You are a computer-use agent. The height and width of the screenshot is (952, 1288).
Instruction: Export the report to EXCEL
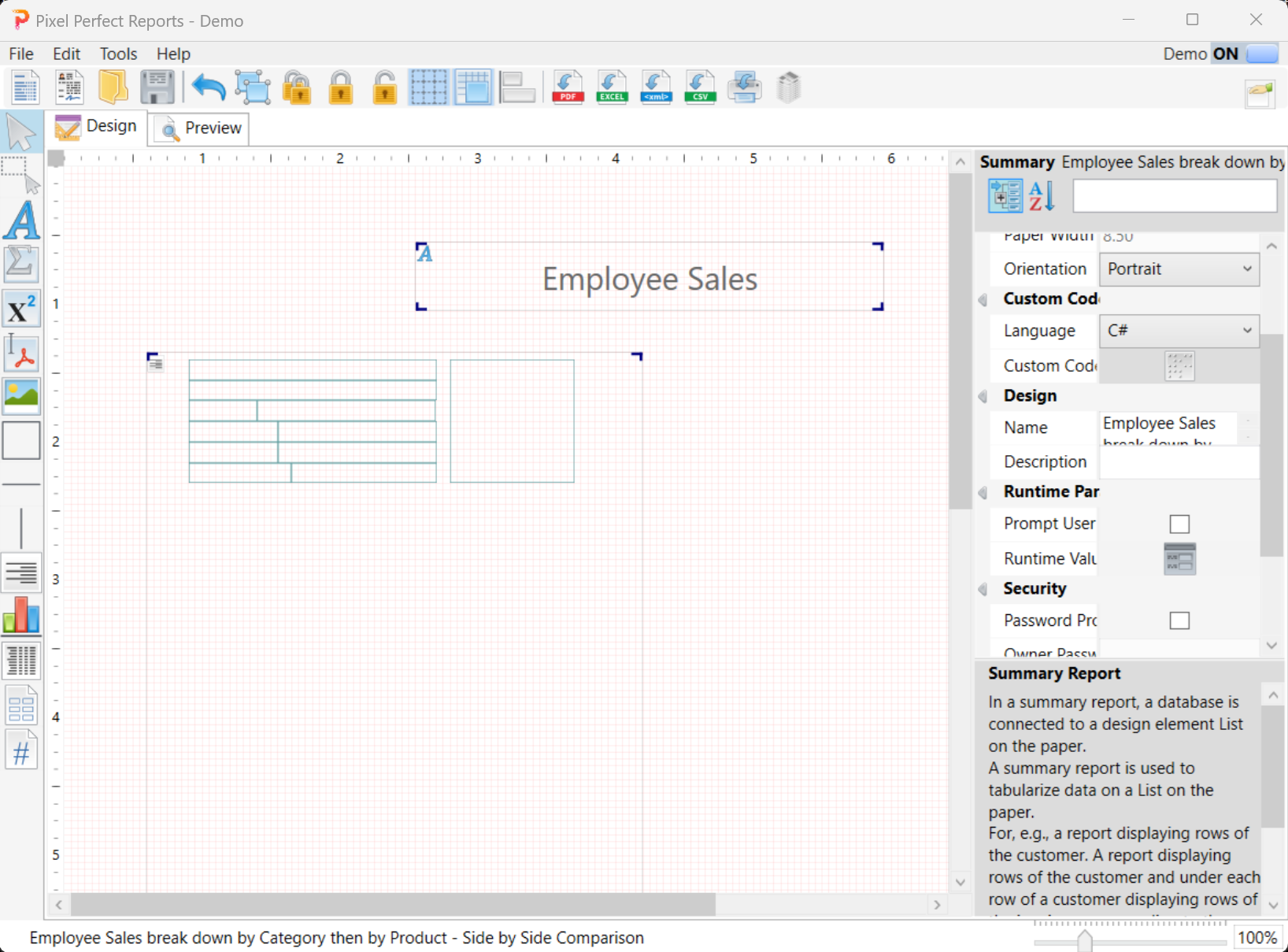pyautogui.click(x=612, y=87)
